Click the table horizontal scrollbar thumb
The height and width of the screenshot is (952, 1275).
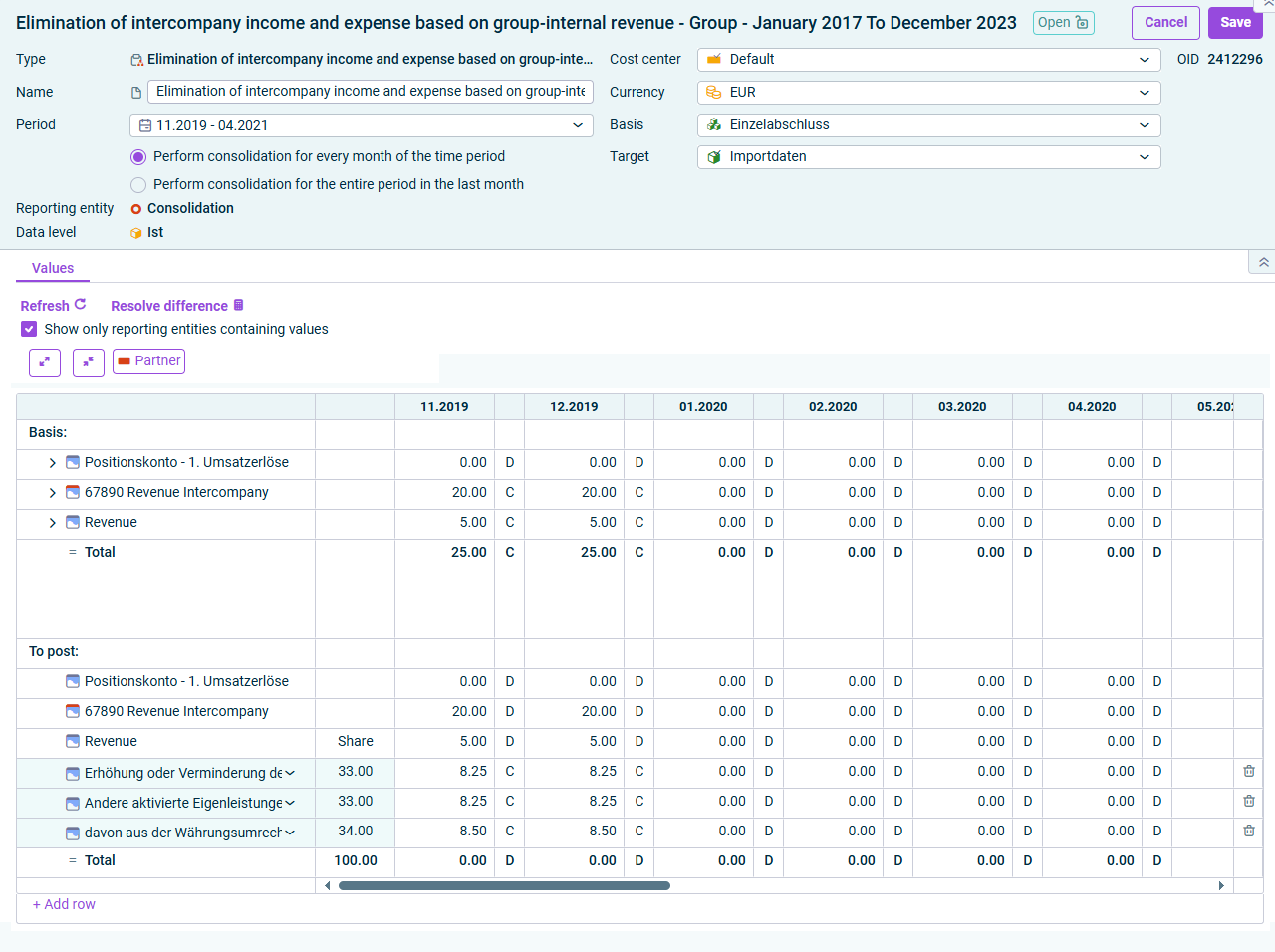(504, 886)
